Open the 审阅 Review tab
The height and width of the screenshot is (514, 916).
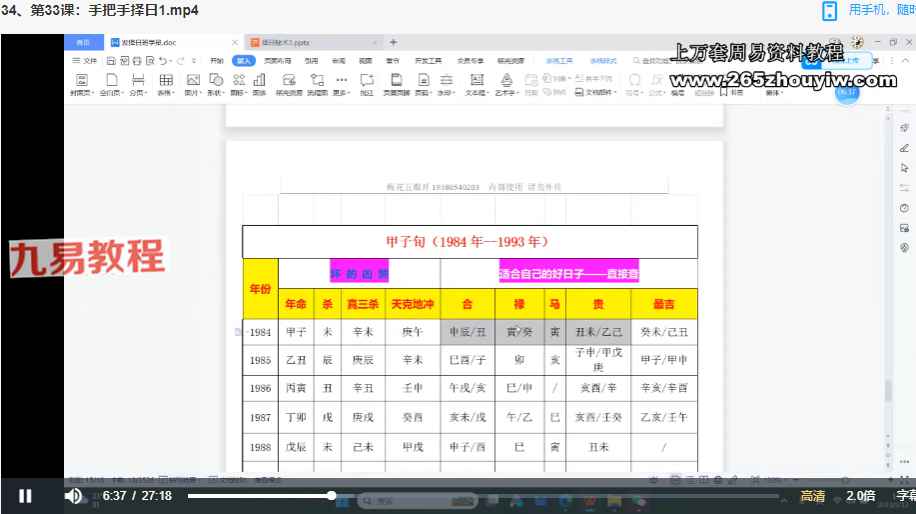coord(339,61)
